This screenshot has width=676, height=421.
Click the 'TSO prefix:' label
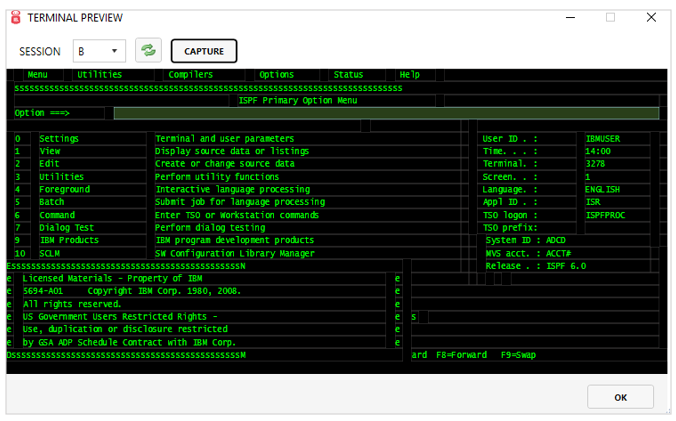click(510, 228)
